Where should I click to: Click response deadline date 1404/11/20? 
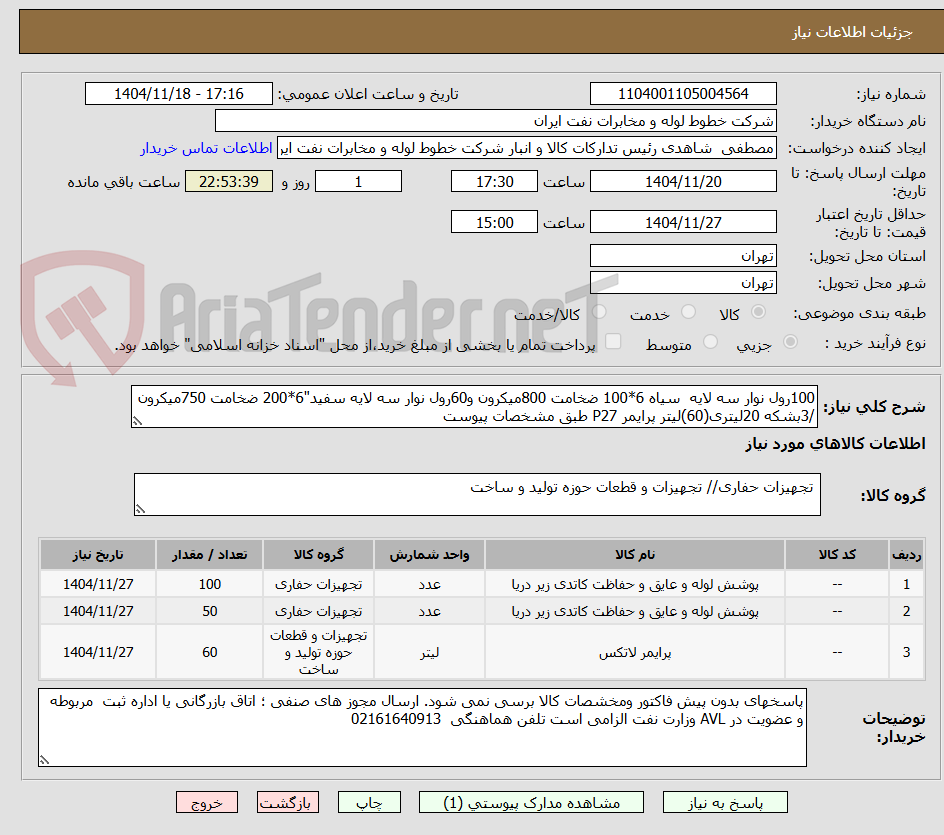click(683, 181)
